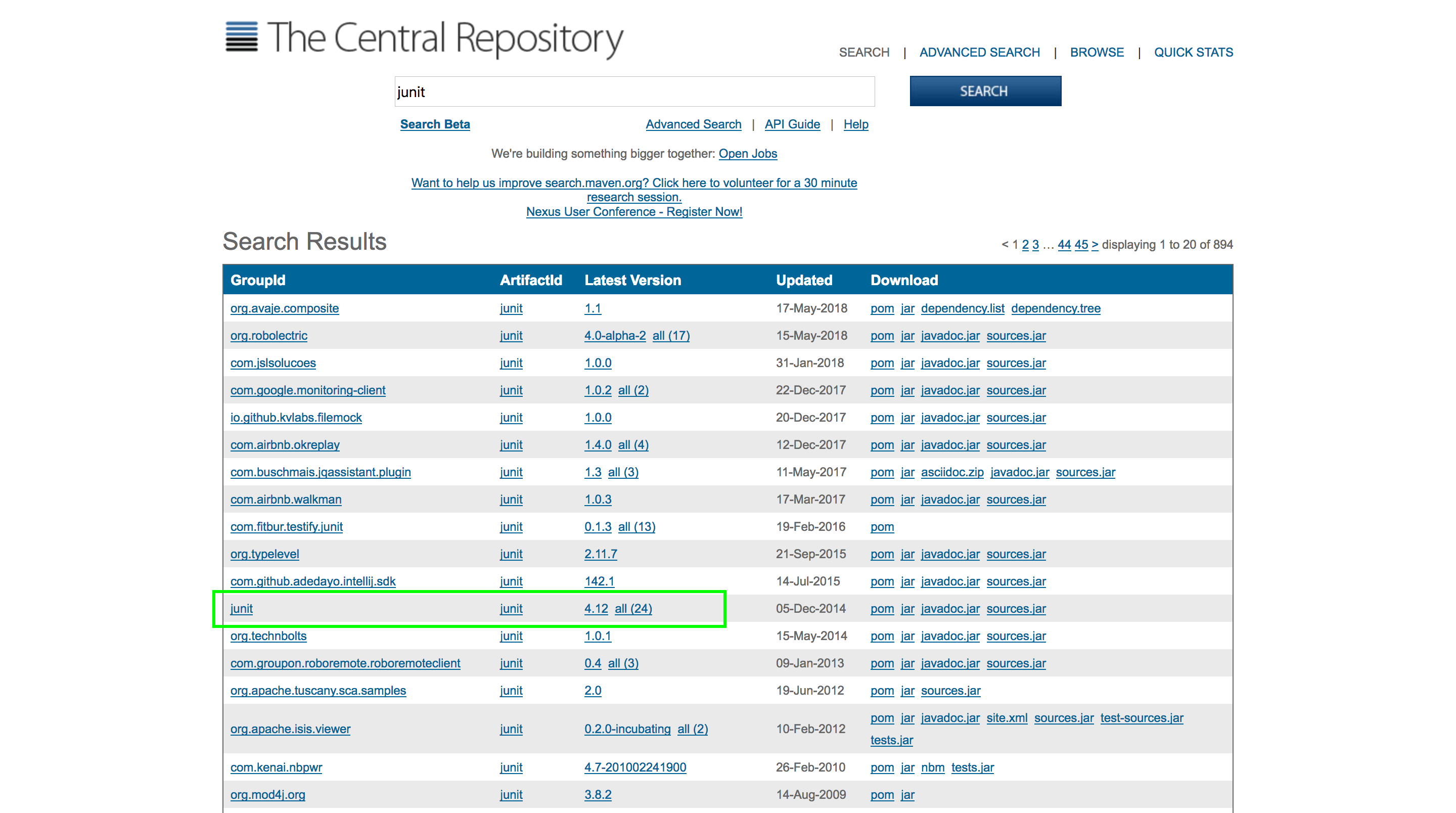Go to results page 2
Image resolution: width=1456 pixels, height=813 pixels.
tap(1025, 245)
